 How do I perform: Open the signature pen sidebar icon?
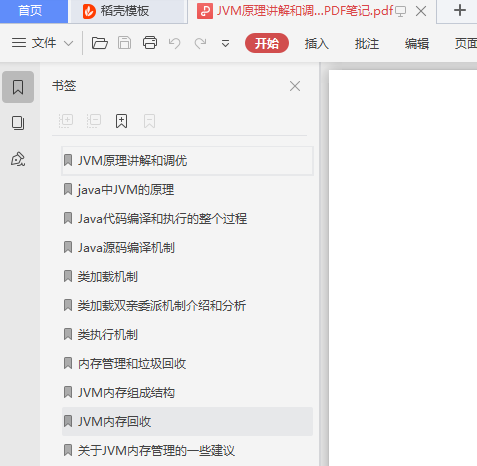pyautogui.click(x=18, y=159)
